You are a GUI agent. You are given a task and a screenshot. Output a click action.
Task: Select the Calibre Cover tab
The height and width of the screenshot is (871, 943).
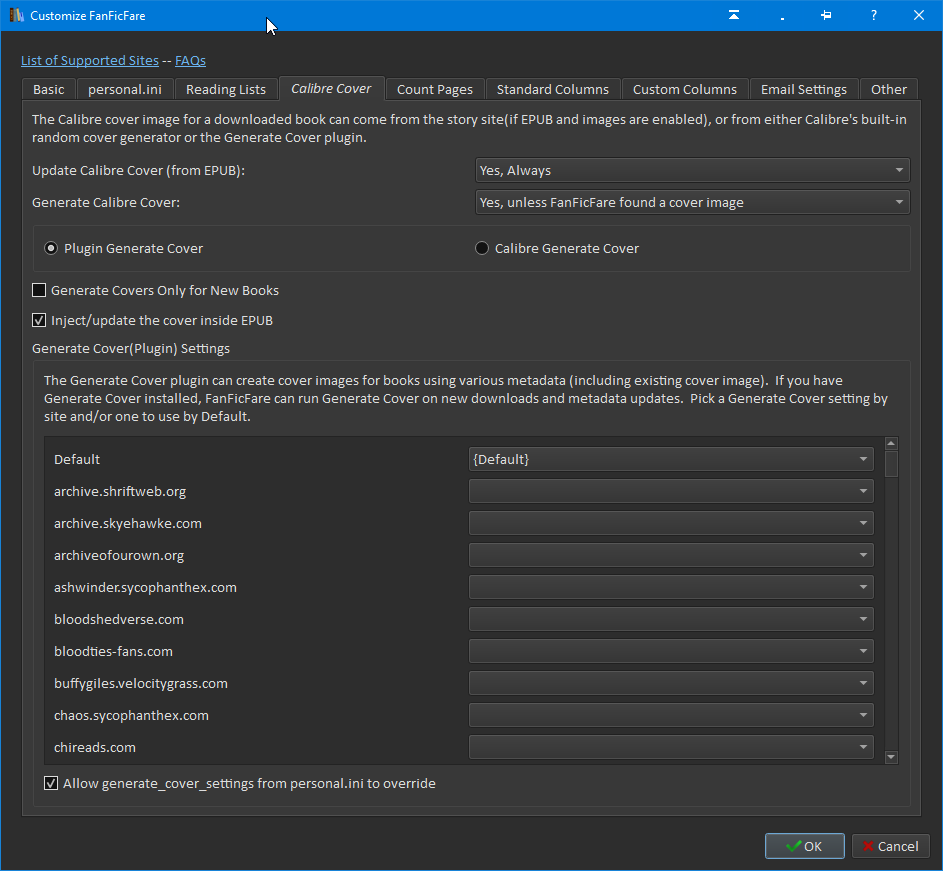click(331, 88)
